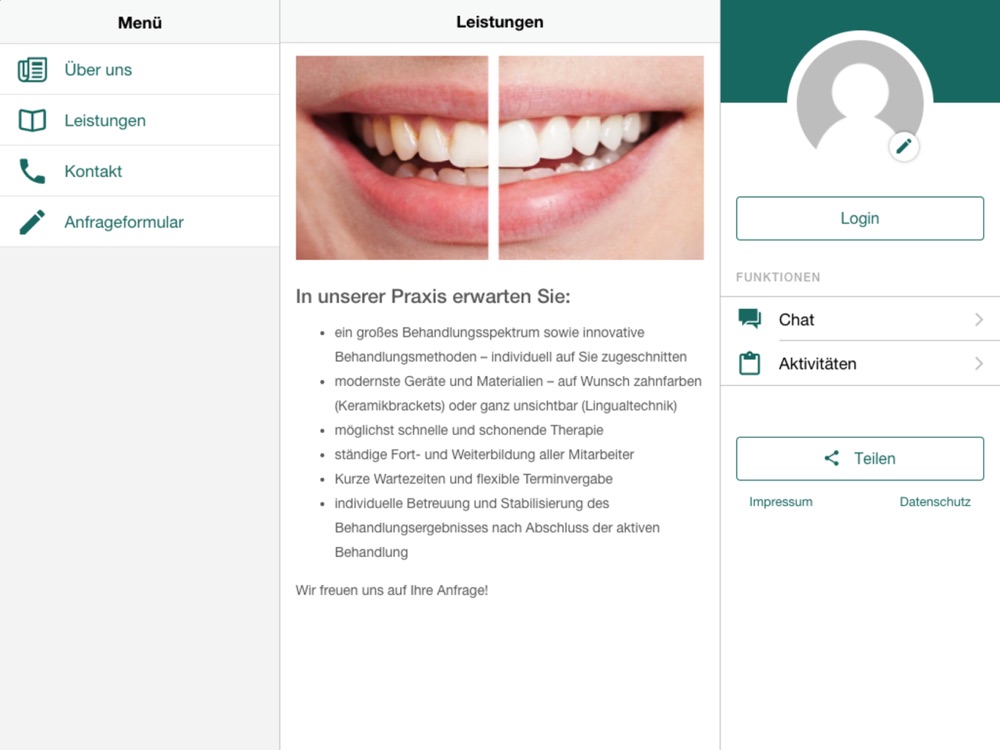The width and height of the screenshot is (1000, 750).
Task: Click the Teilen button
Action: tap(860, 459)
